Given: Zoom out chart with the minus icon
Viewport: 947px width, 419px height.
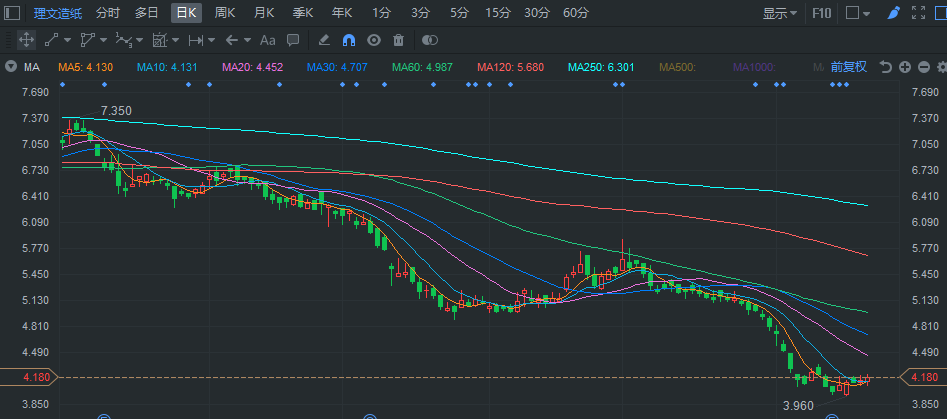Looking at the screenshot, I should [x=923, y=67].
